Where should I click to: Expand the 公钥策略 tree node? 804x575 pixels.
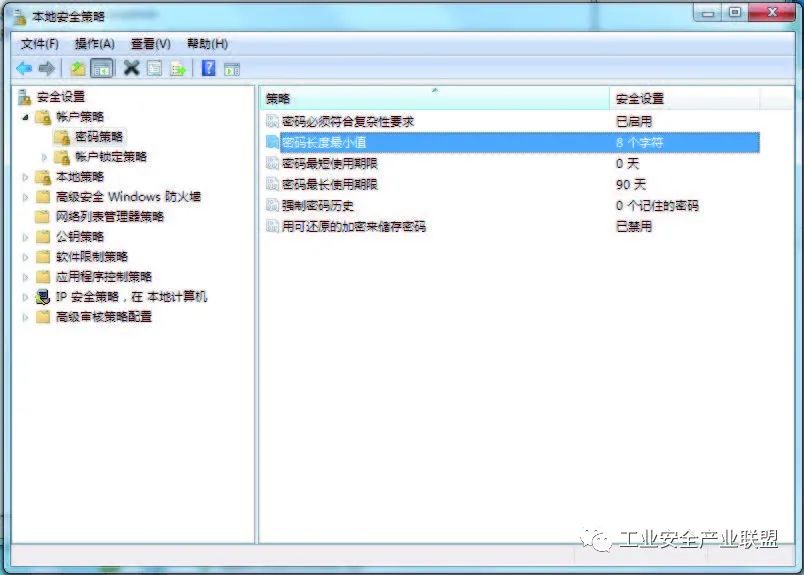(25, 237)
